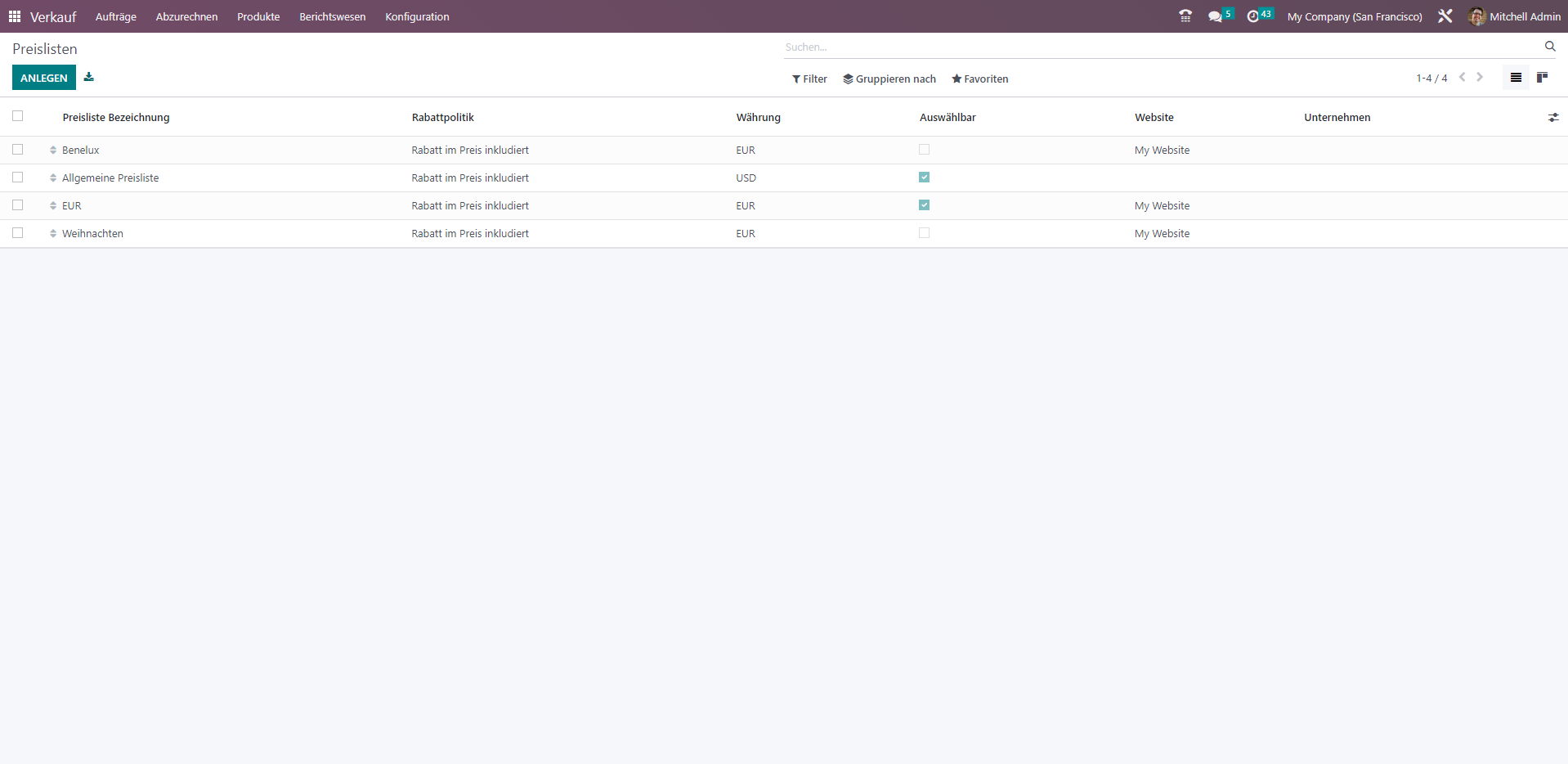Click drag handle of Weihnachten row
Viewport: 1568px width, 764px height.
(53, 234)
